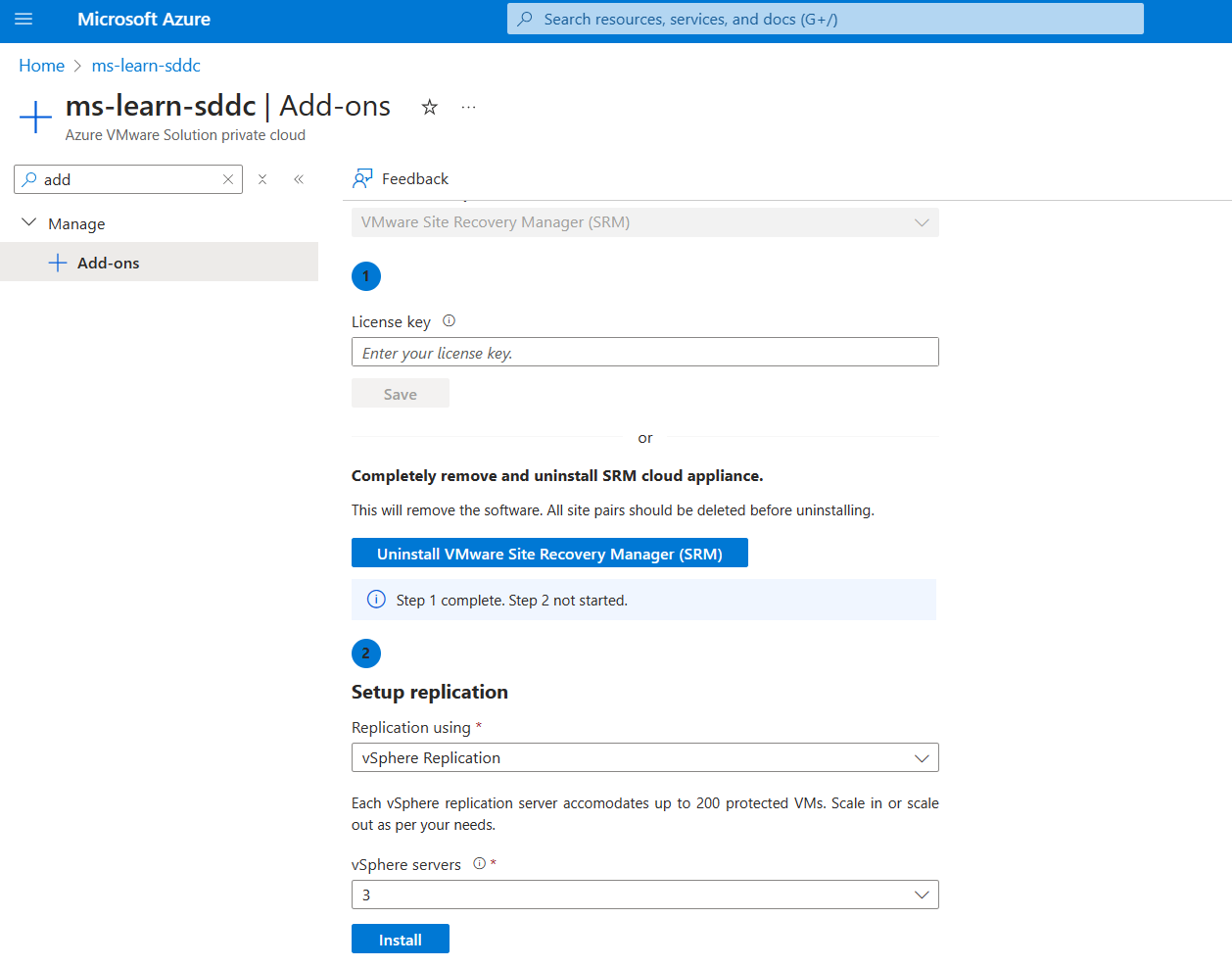Click the Add-ons plus icon beside the page title

coord(35,117)
